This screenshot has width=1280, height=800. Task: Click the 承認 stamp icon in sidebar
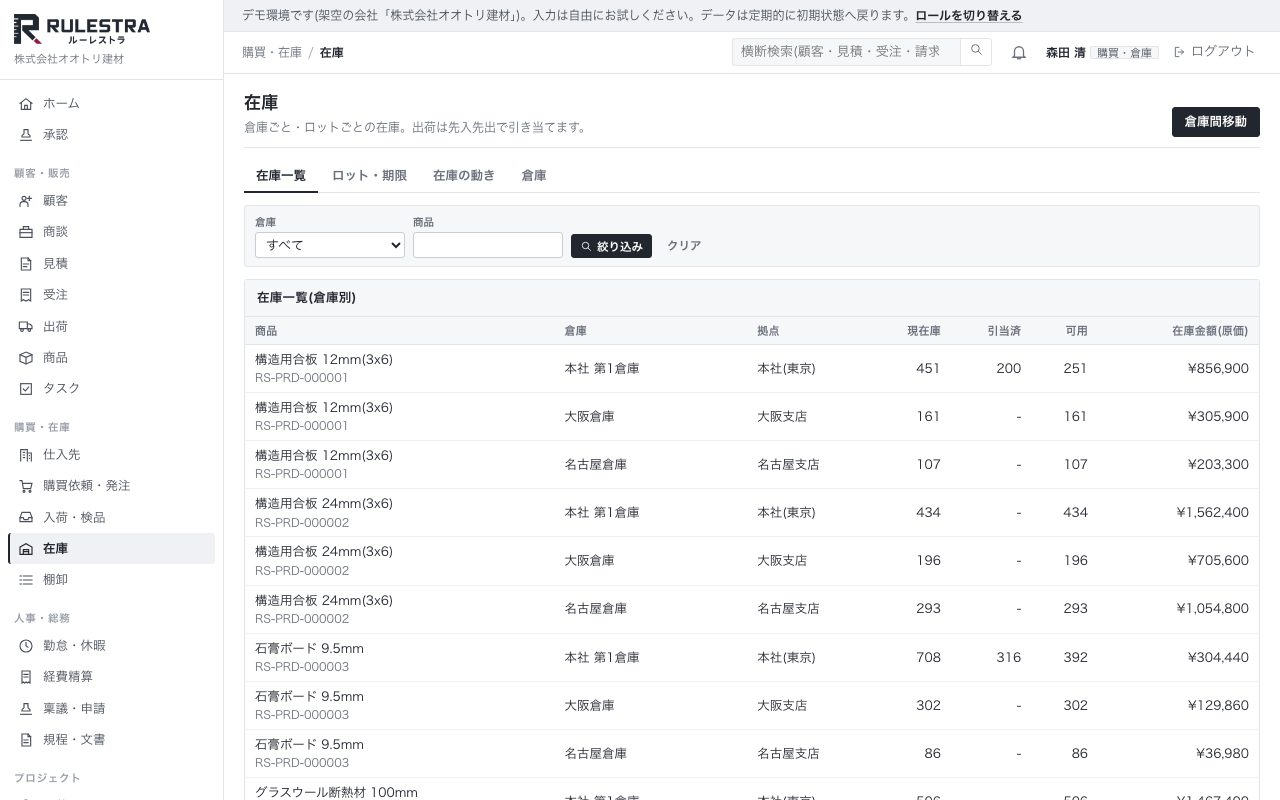(26, 134)
